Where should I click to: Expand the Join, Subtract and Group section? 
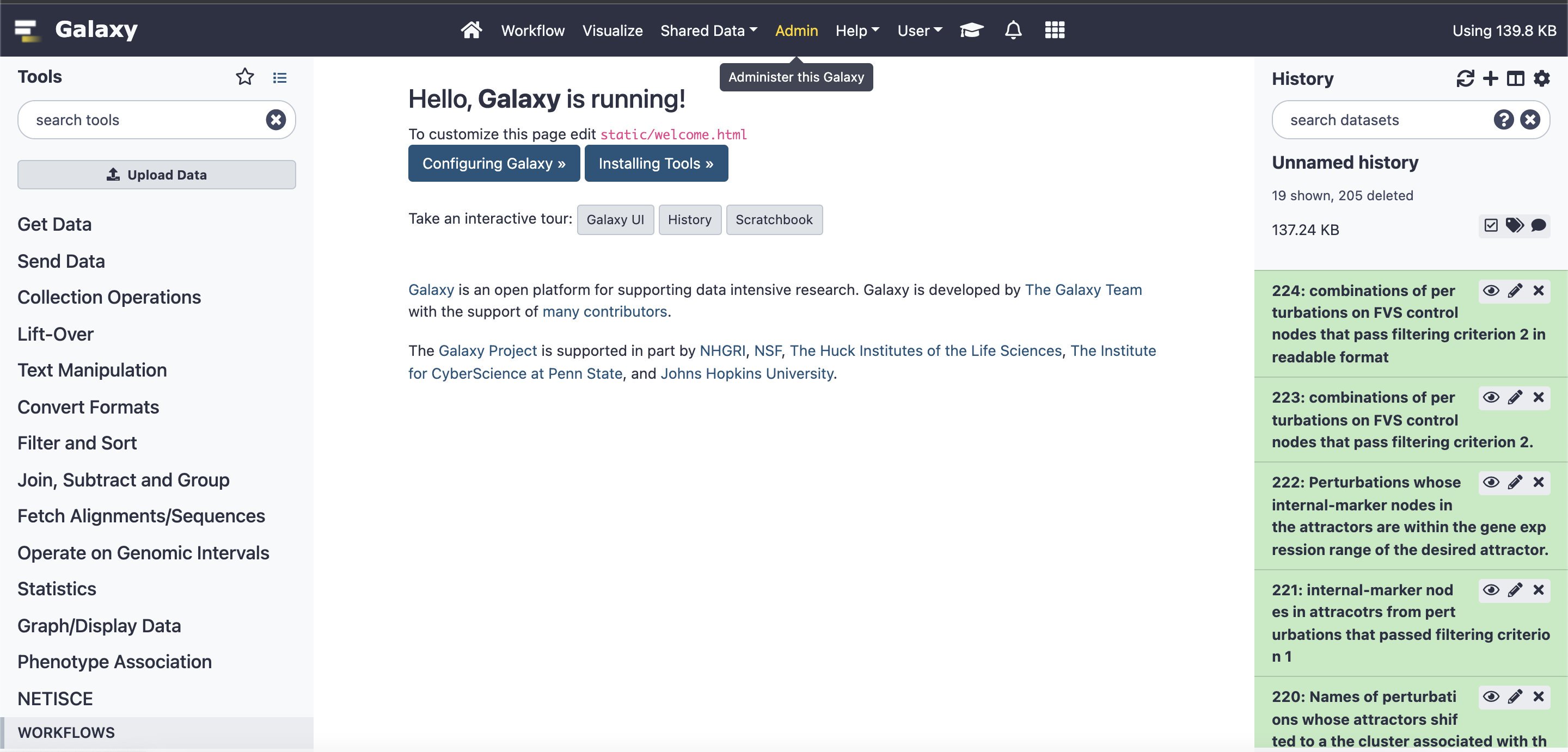(123, 479)
